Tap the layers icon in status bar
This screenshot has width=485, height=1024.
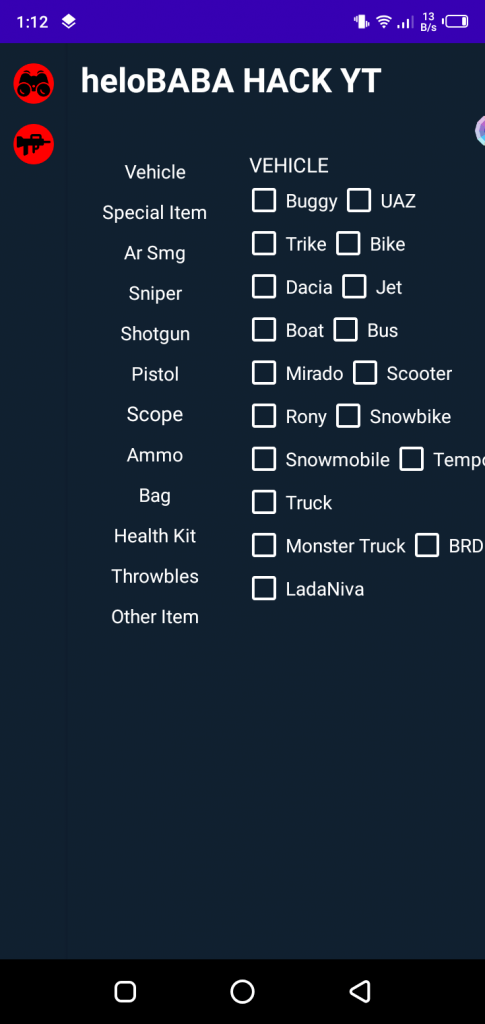(69, 22)
